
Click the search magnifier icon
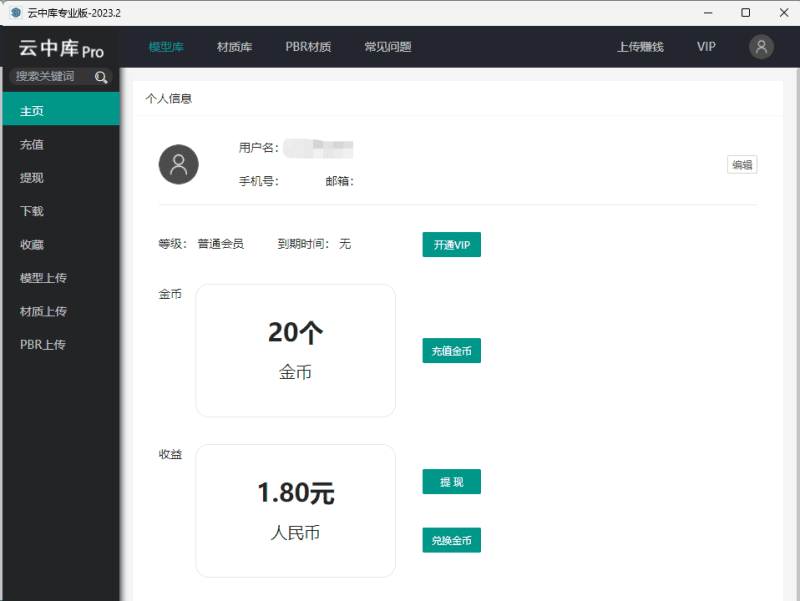point(100,77)
